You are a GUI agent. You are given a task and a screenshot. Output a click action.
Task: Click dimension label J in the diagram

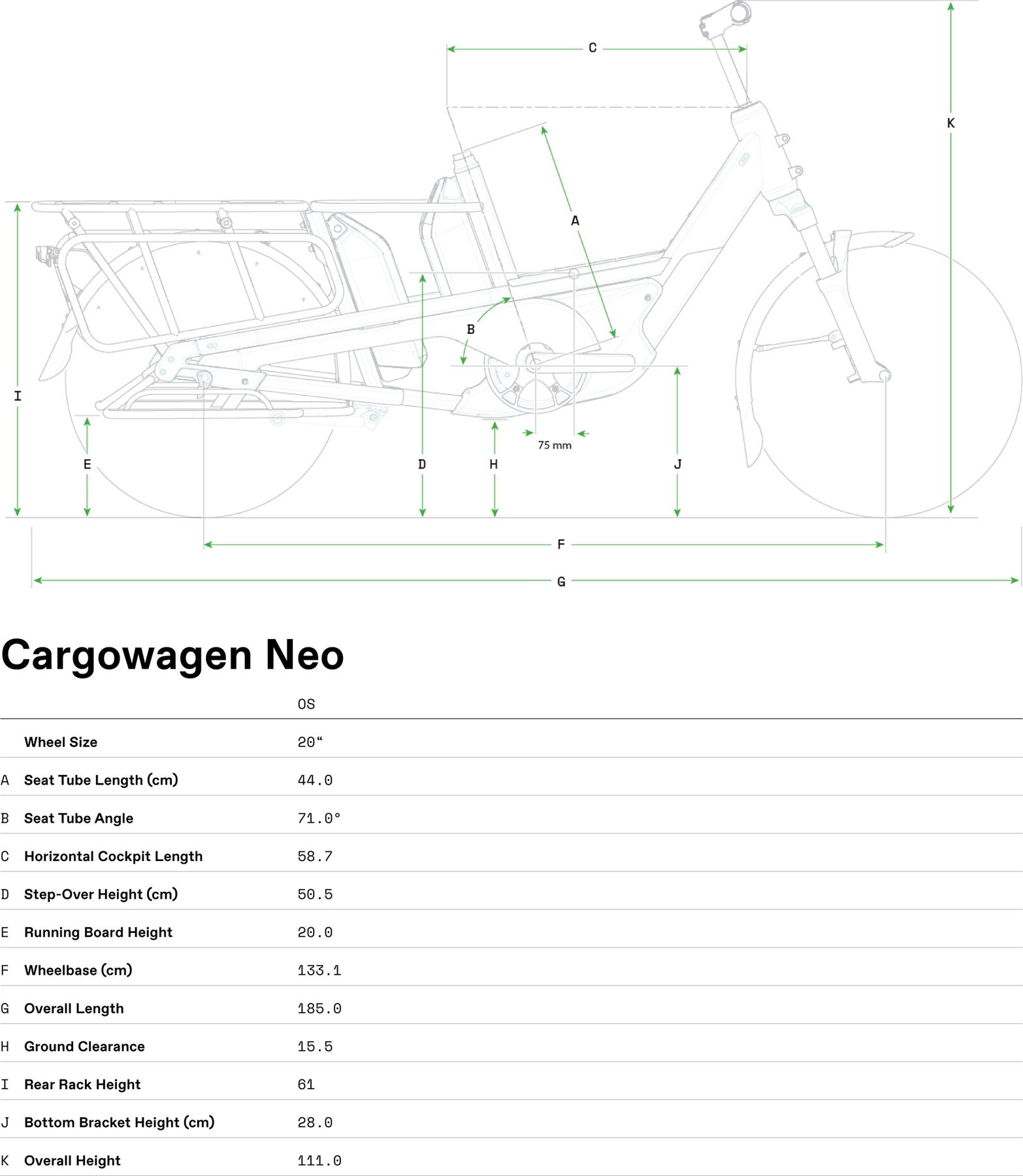(x=677, y=464)
